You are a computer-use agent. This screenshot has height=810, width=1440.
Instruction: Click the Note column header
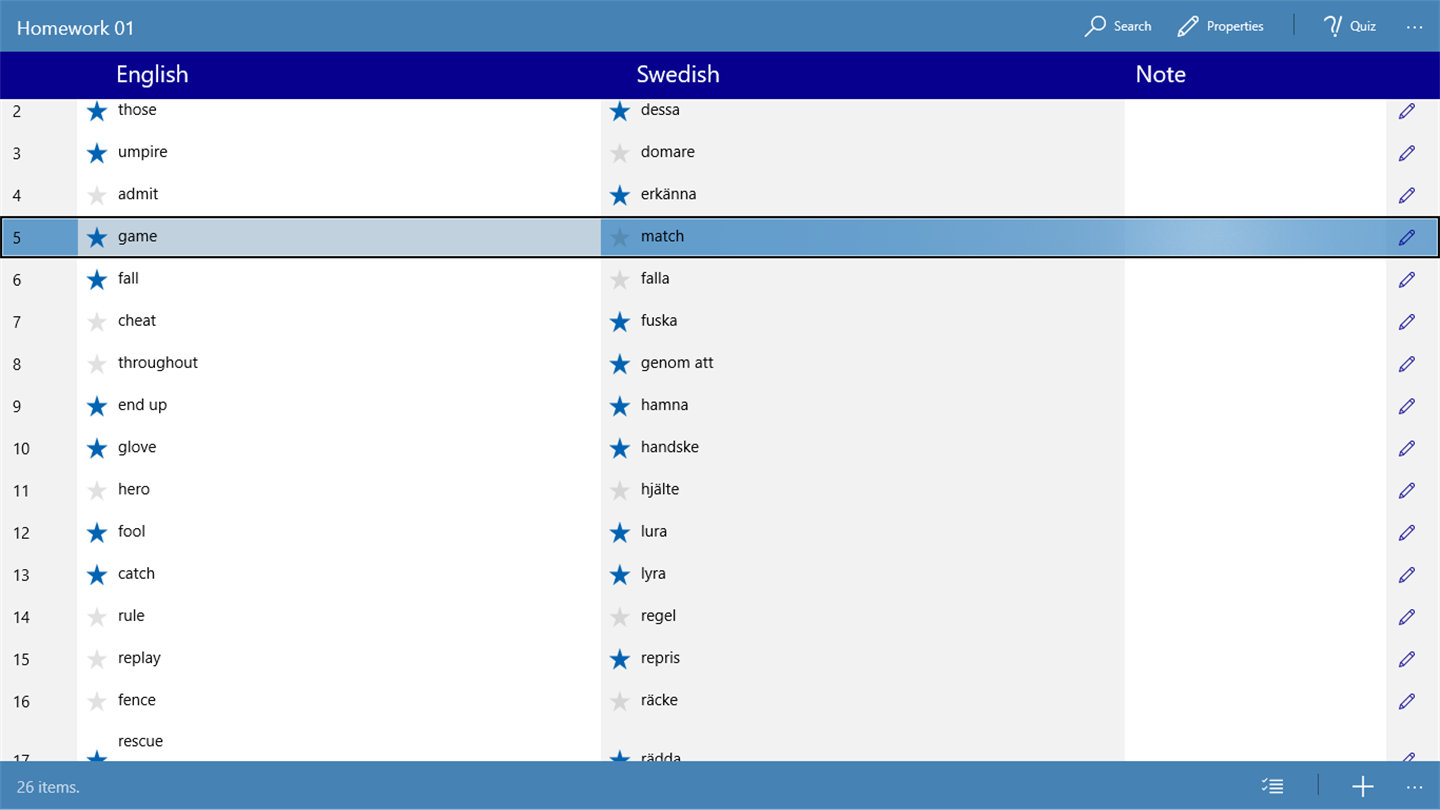[1160, 74]
